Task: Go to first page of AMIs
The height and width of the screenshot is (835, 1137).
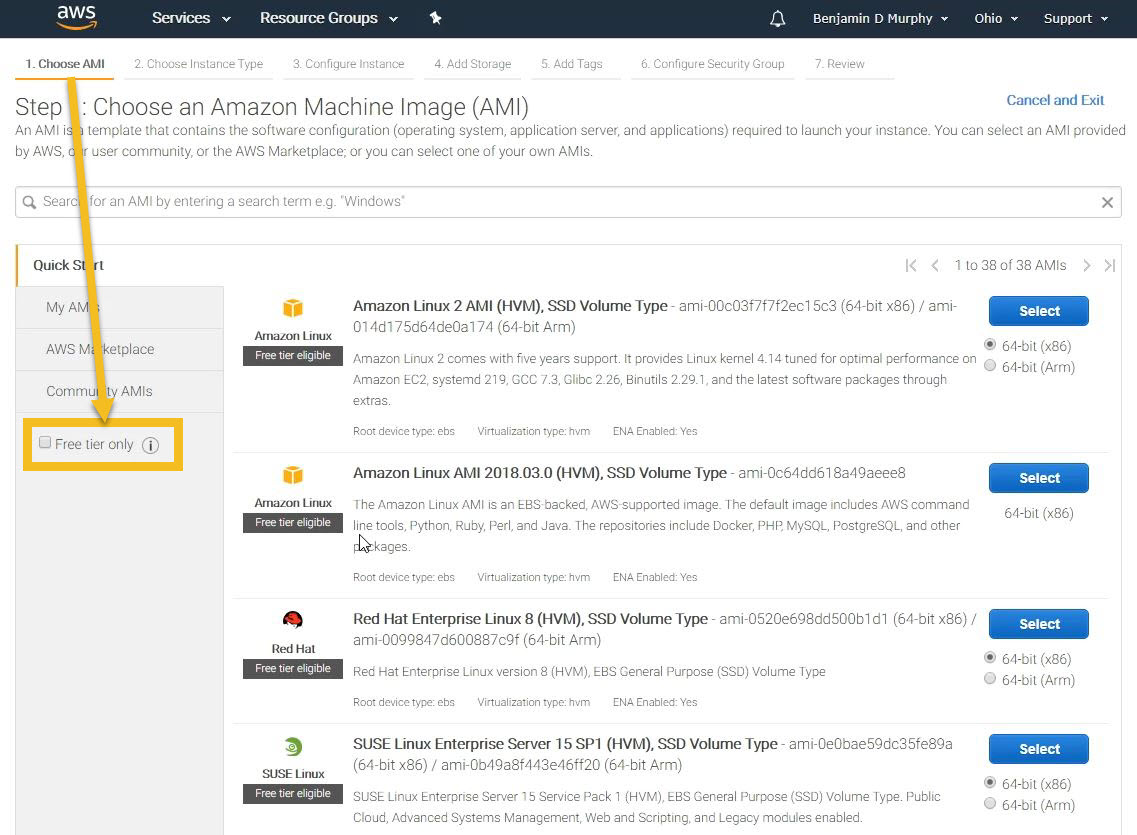Action: point(911,265)
